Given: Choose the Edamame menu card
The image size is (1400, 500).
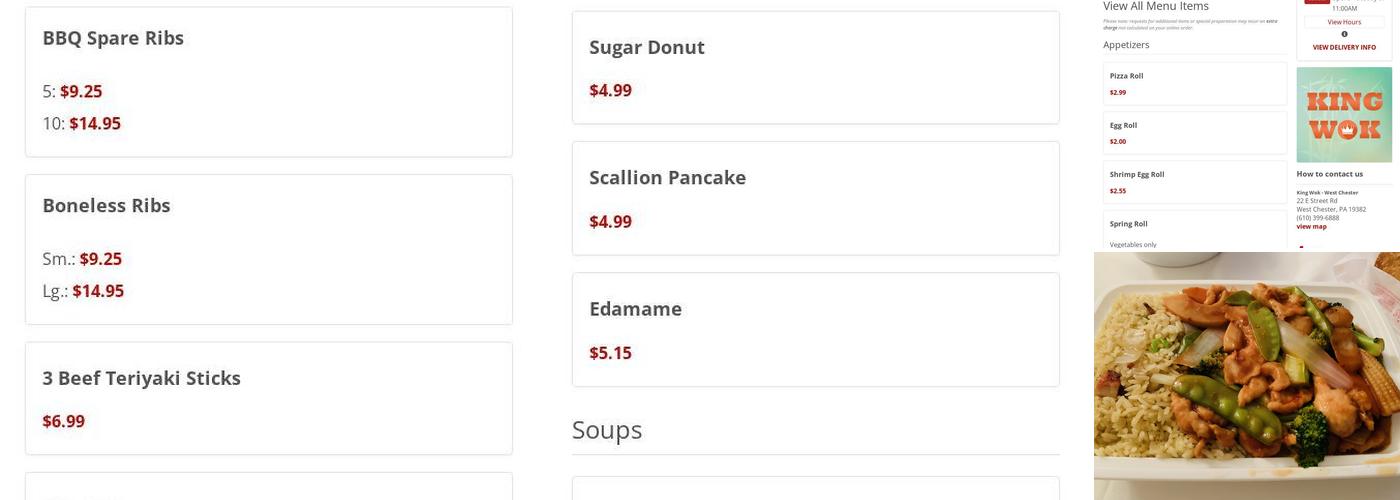Looking at the screenshot, I should coord(815,329).
